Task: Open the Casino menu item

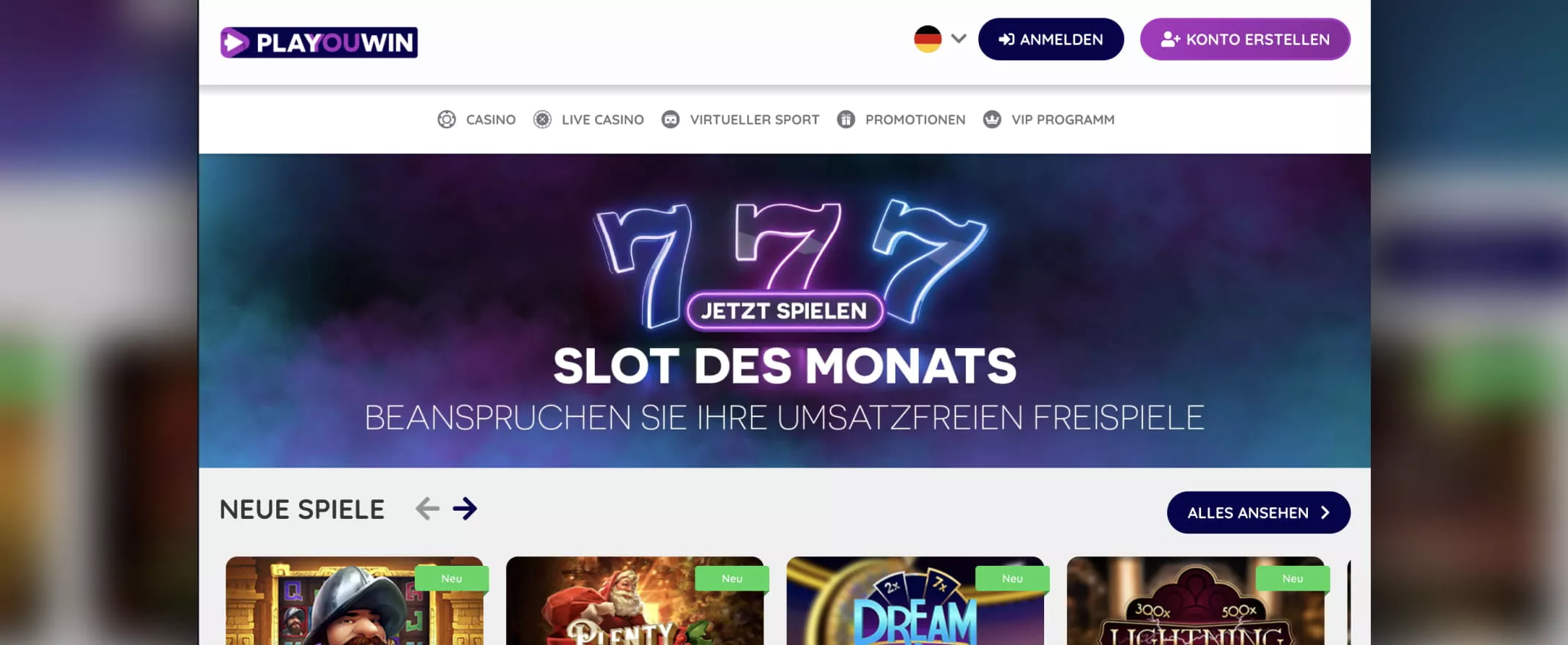Action: (491, 119)
